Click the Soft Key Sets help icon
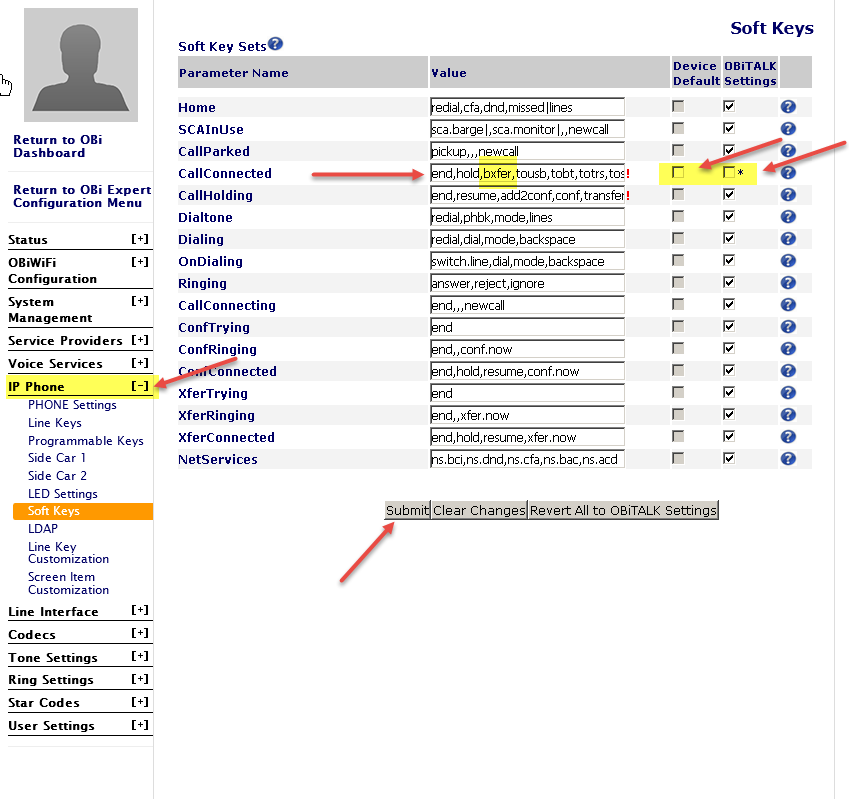Screen dimensions: 849x799 pos(275,43)
